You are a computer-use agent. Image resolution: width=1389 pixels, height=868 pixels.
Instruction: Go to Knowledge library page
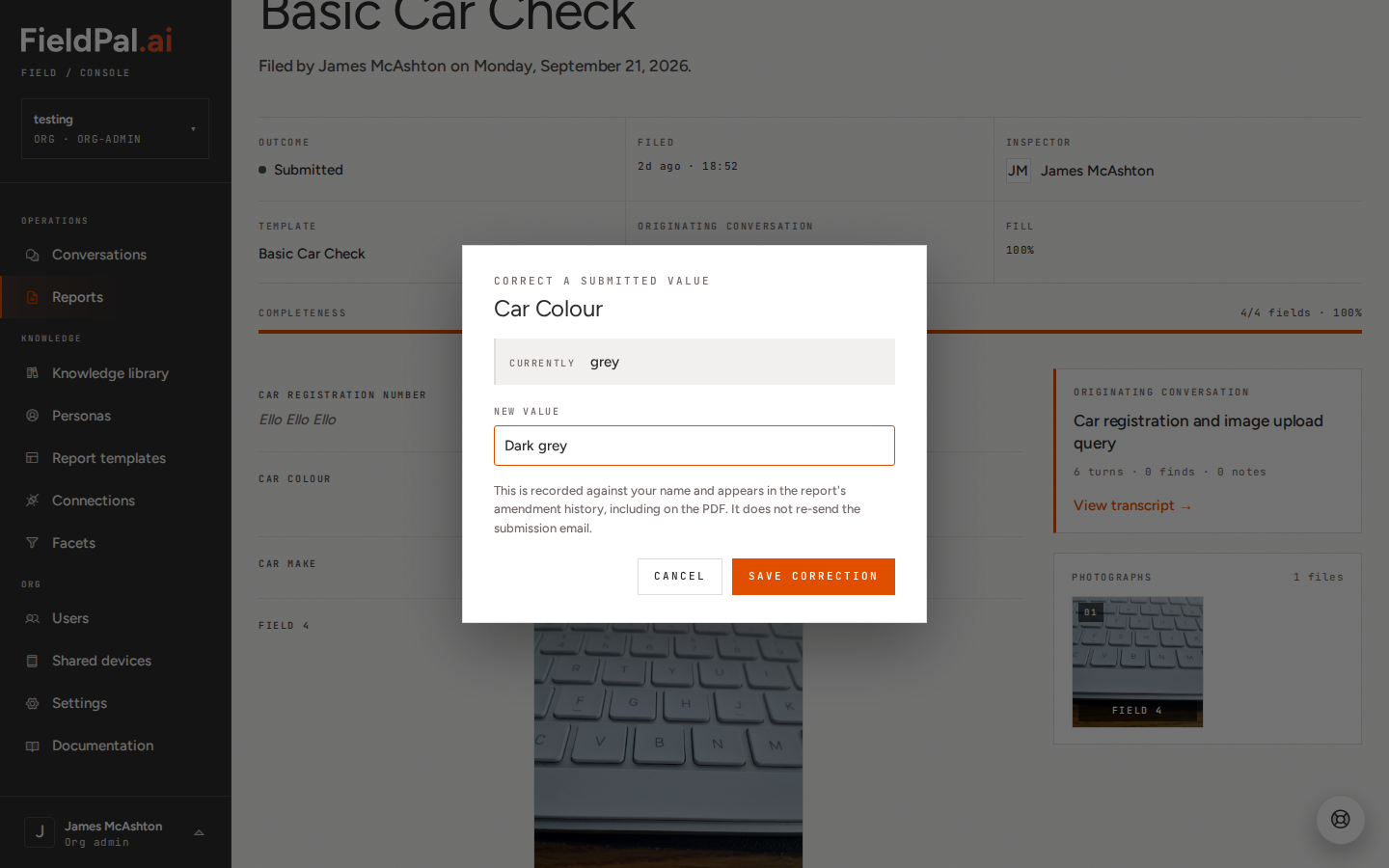pyautogui.click(x=115, y=373)
